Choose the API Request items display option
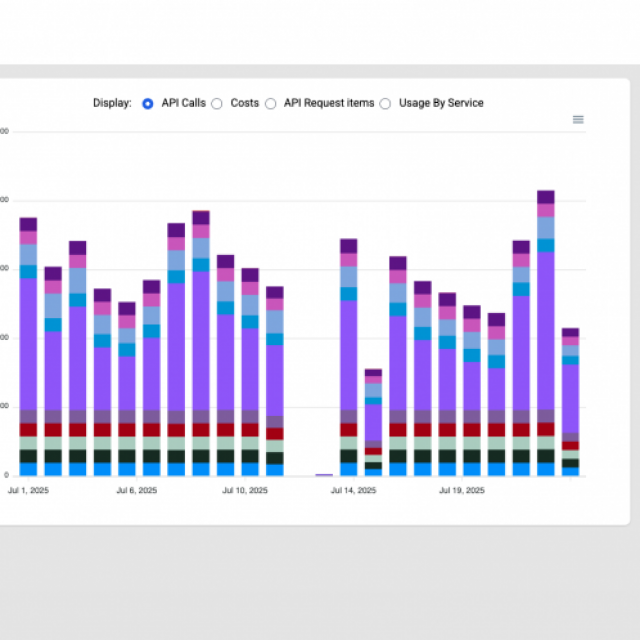This screenshot has width=640, height=640. point(270,103)
